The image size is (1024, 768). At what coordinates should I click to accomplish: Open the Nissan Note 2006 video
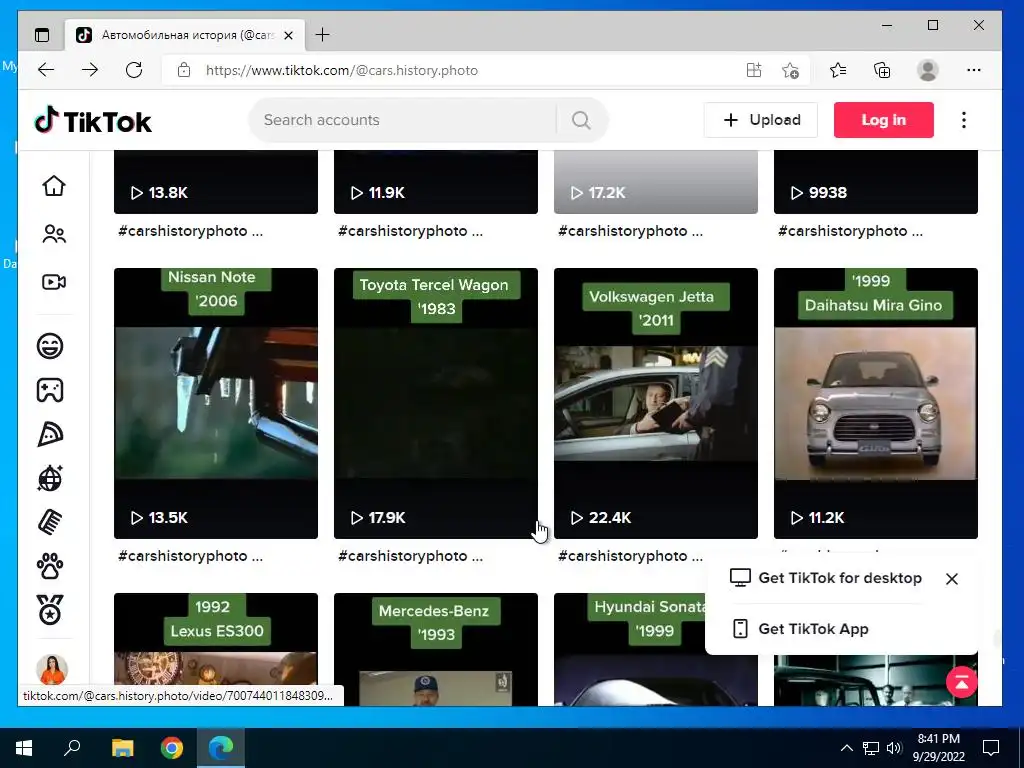pos(216,404)
